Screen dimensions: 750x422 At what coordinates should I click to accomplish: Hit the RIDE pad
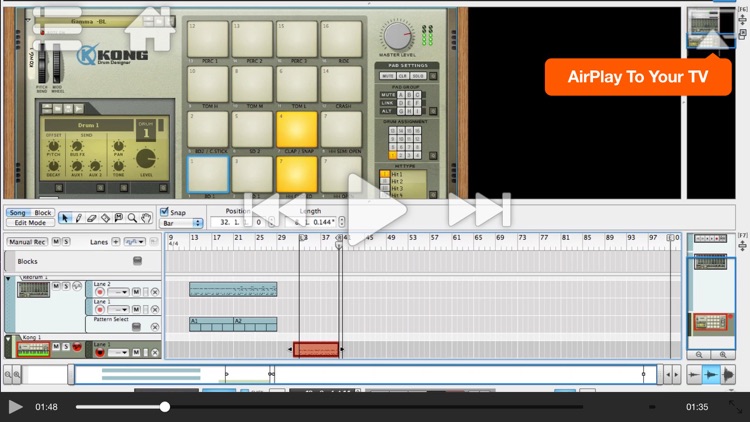[x=341, y=39]
